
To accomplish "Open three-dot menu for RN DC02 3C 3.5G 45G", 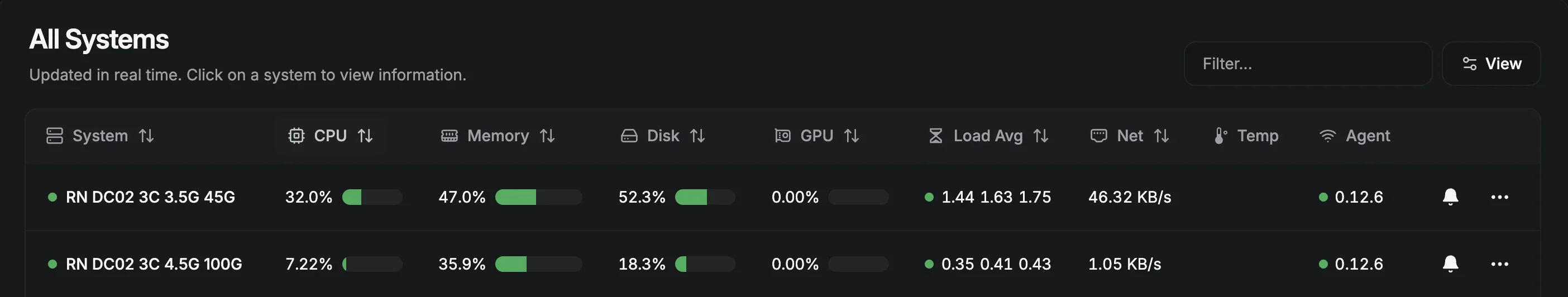I will (x=1499, y=197).
